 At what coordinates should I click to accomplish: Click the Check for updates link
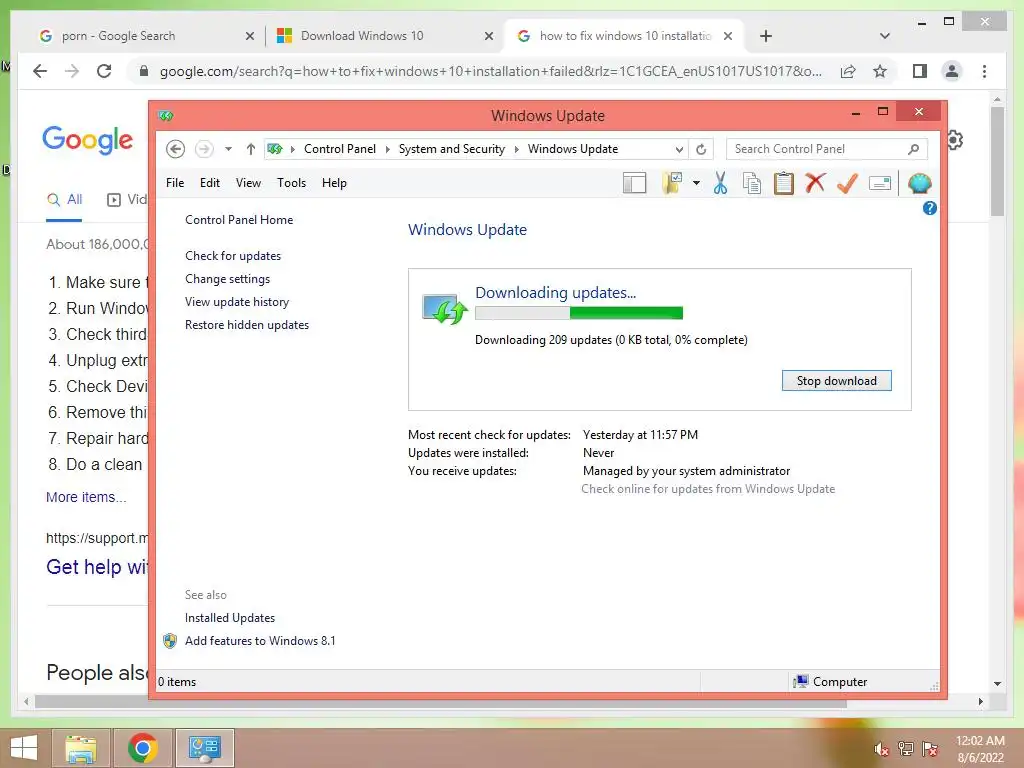click(x=233, y=256)
